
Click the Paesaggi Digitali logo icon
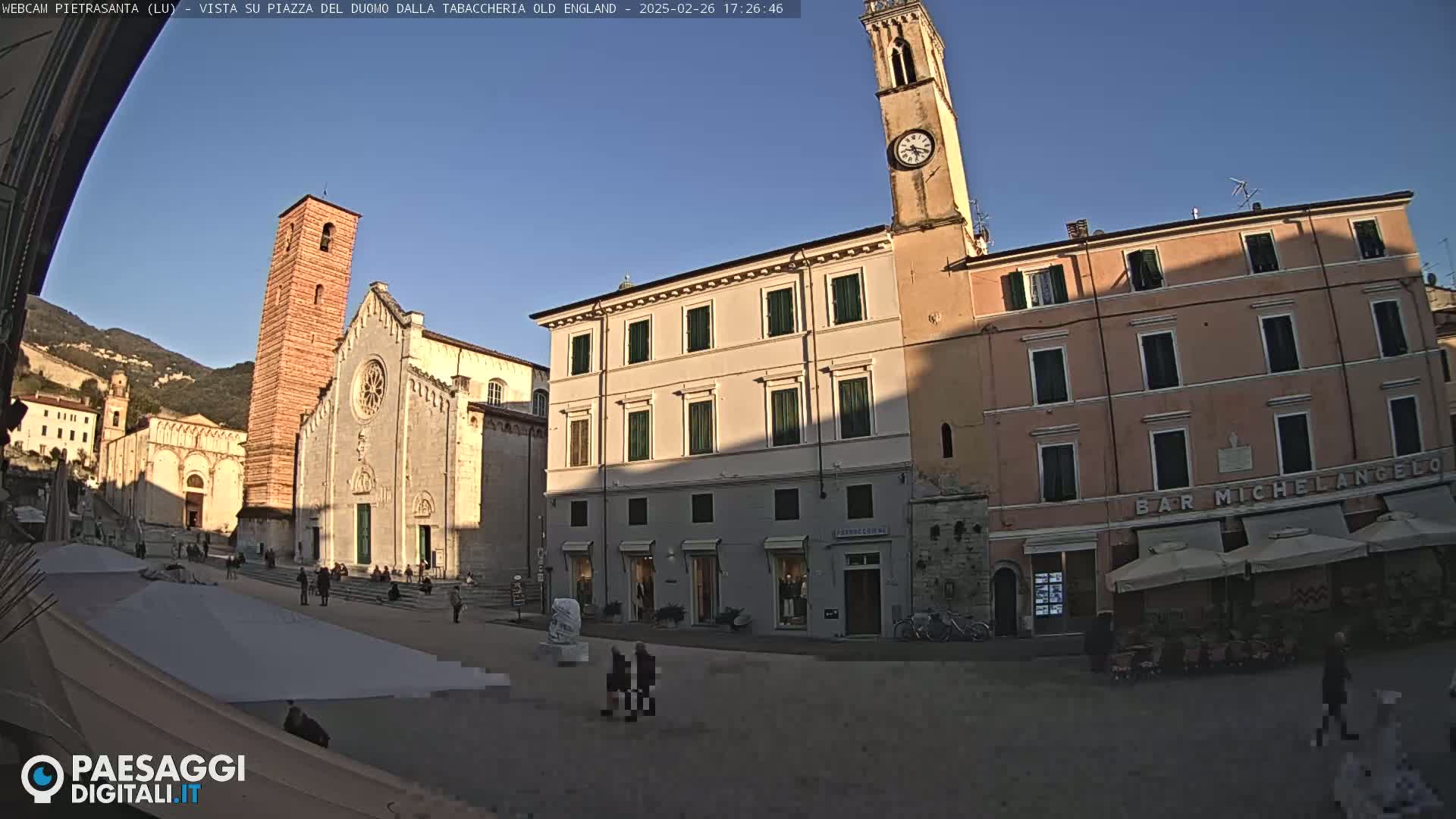(42, 779)
